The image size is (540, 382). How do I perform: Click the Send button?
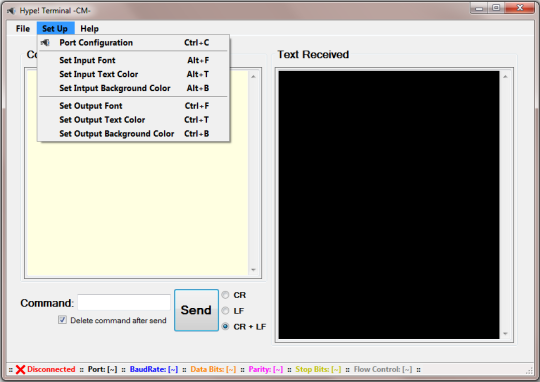(x=196, y=310)
